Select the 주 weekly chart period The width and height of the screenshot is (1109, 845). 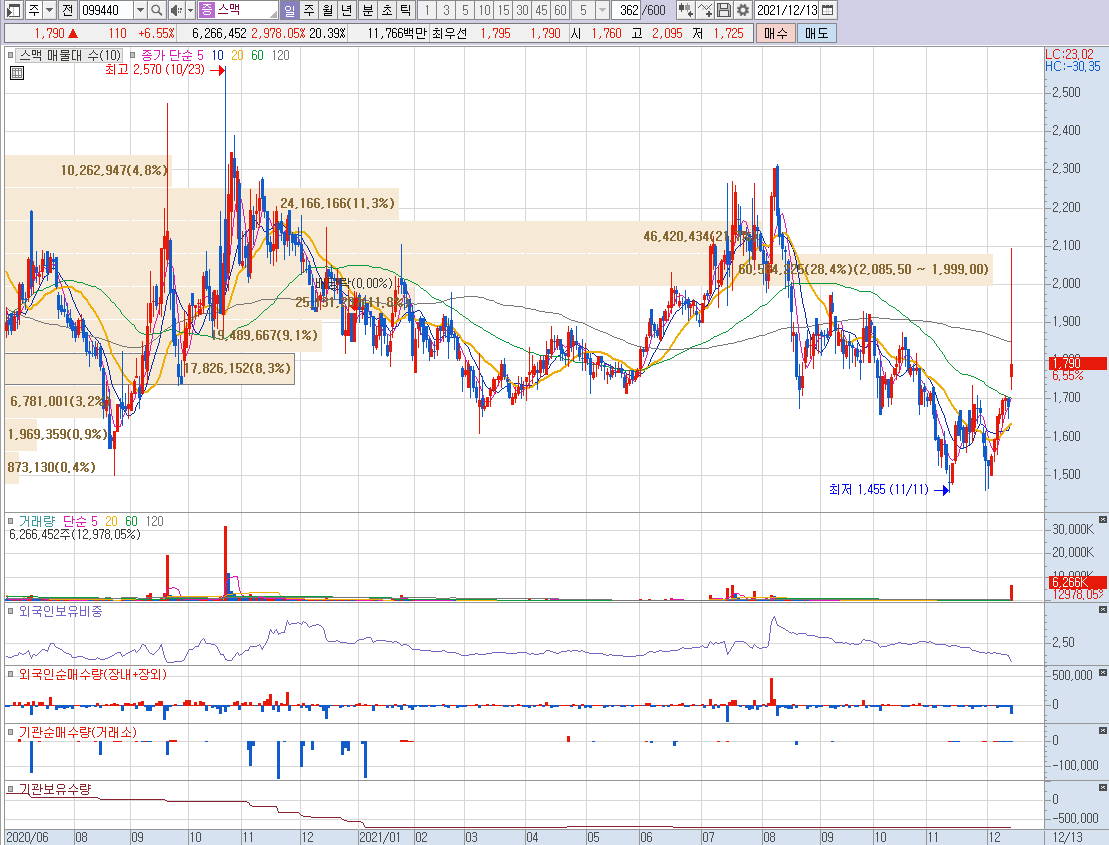[x=309, y=10]
